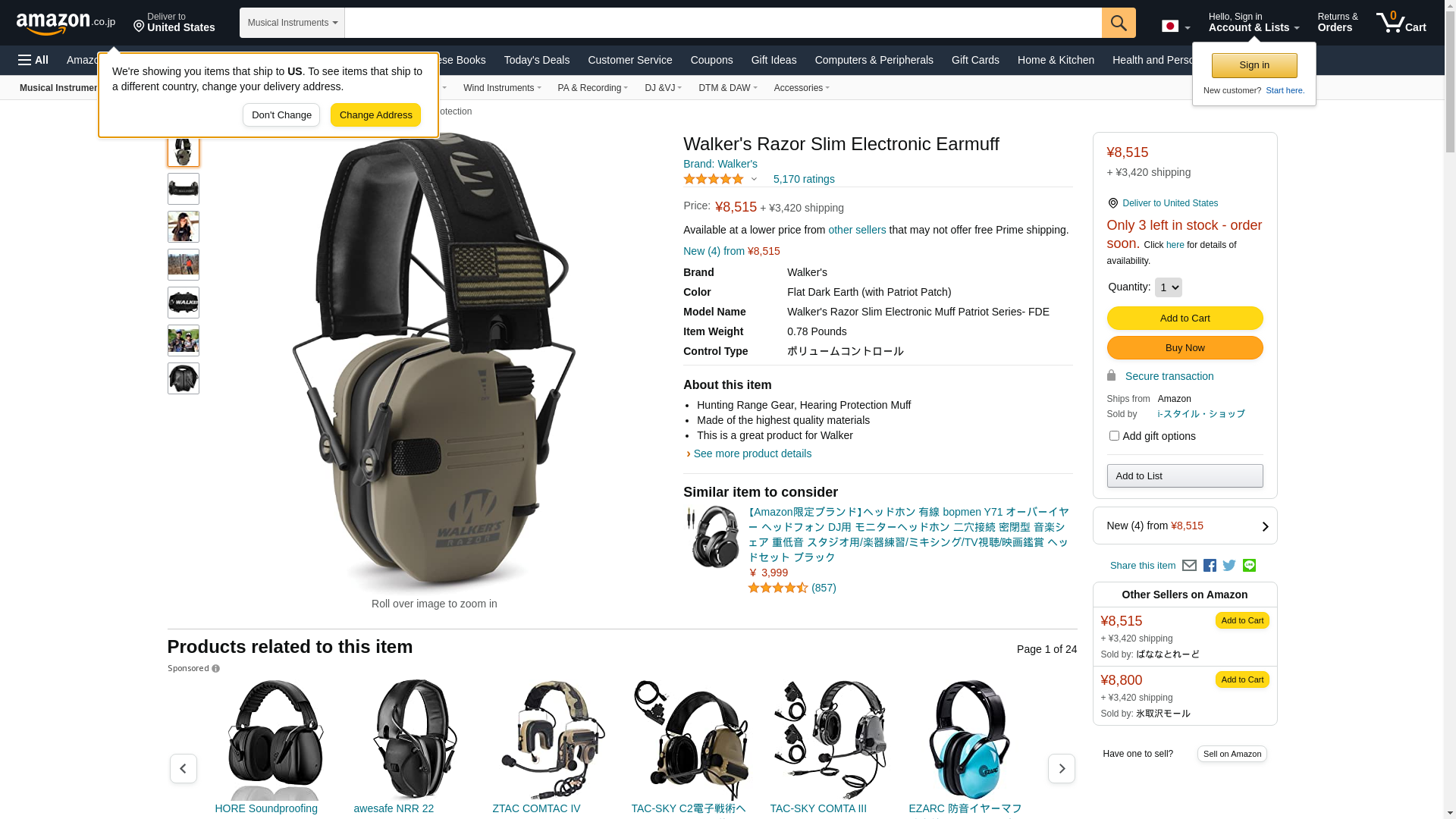The height and width of the screenshot is (819, 1456).
Task: Open the Wind Instruments menu
Action: point(502,88)
